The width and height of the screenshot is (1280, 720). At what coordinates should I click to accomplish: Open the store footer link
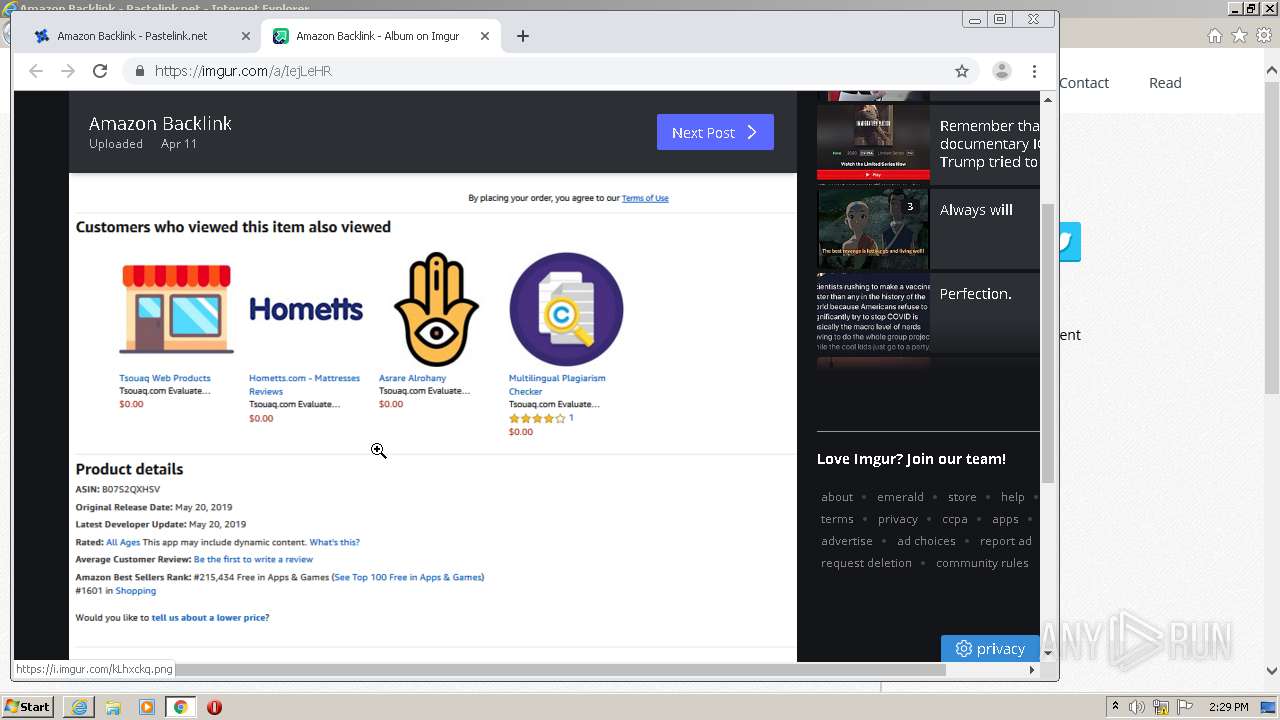(962, 497)
